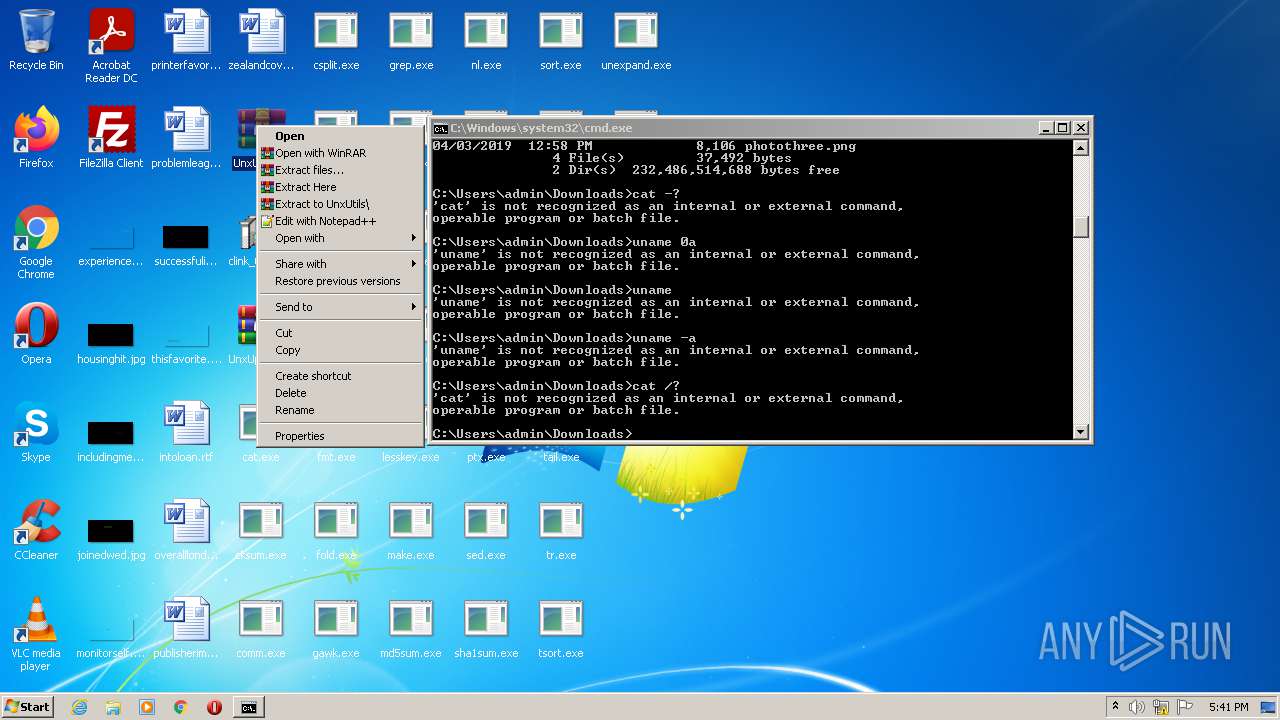The image size is (1280, 720).
Task: Select the intoloan.rtf document
Action: [x=186, y=432]
